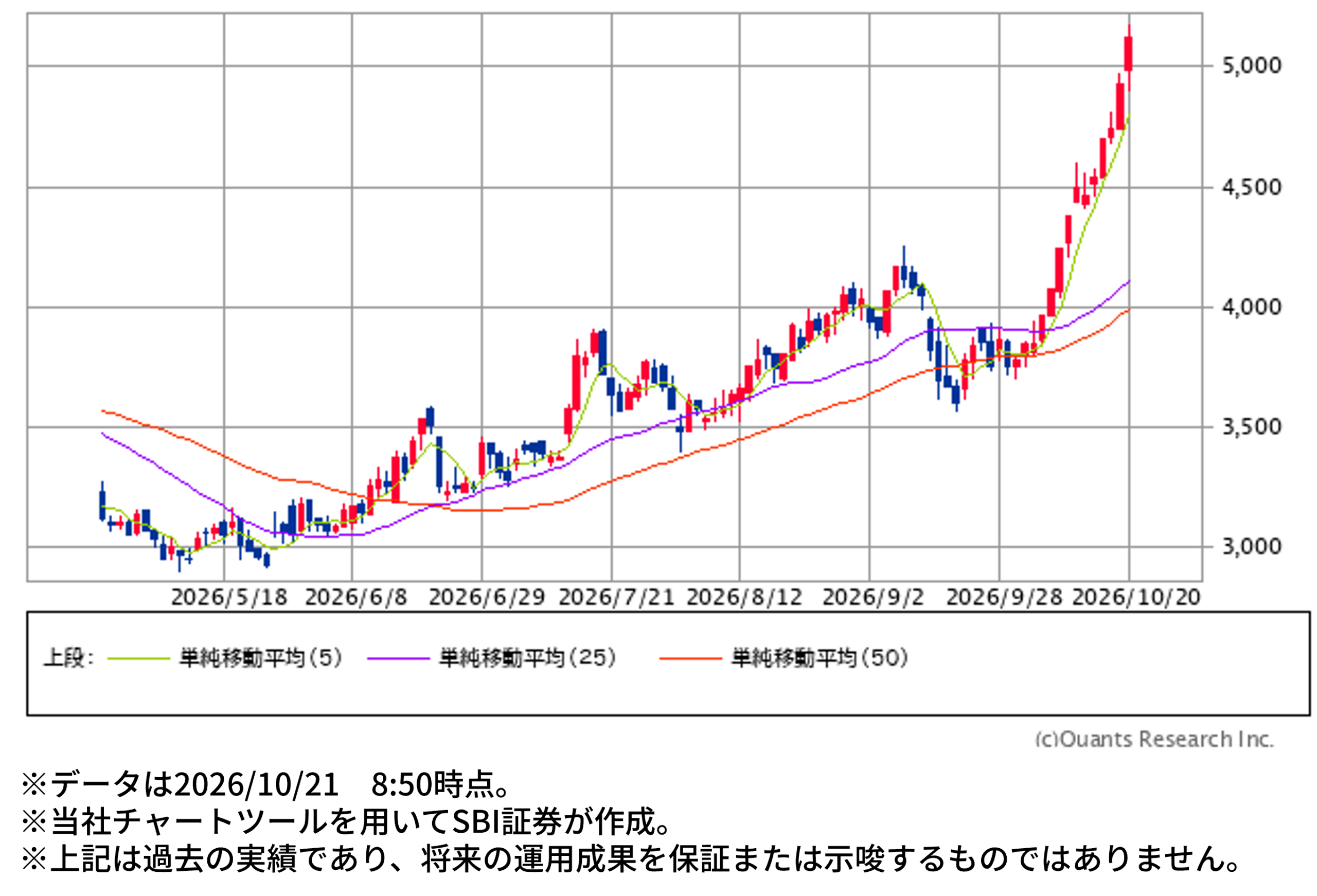Click the data timestamp note 2026/10/21 8:50時点
Image resolution: width=1317 pixels, height=896 pixels.
266,784
